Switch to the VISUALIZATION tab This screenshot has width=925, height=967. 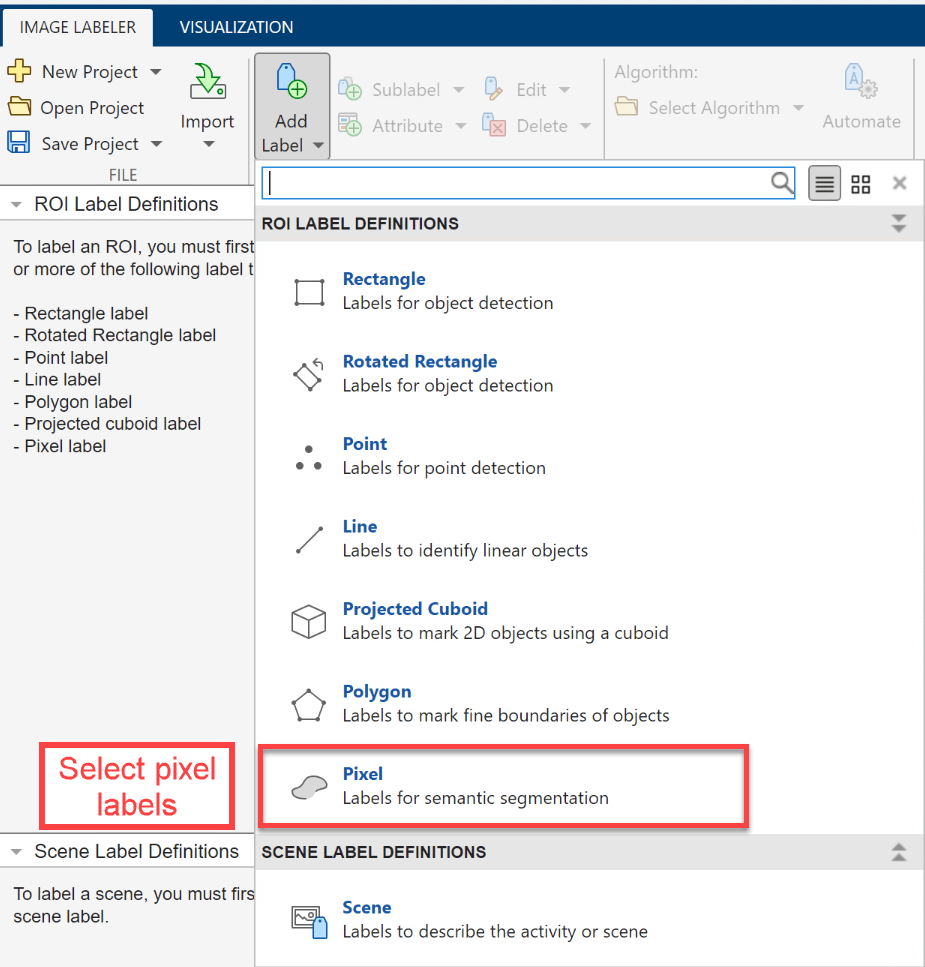click(236, 27)
